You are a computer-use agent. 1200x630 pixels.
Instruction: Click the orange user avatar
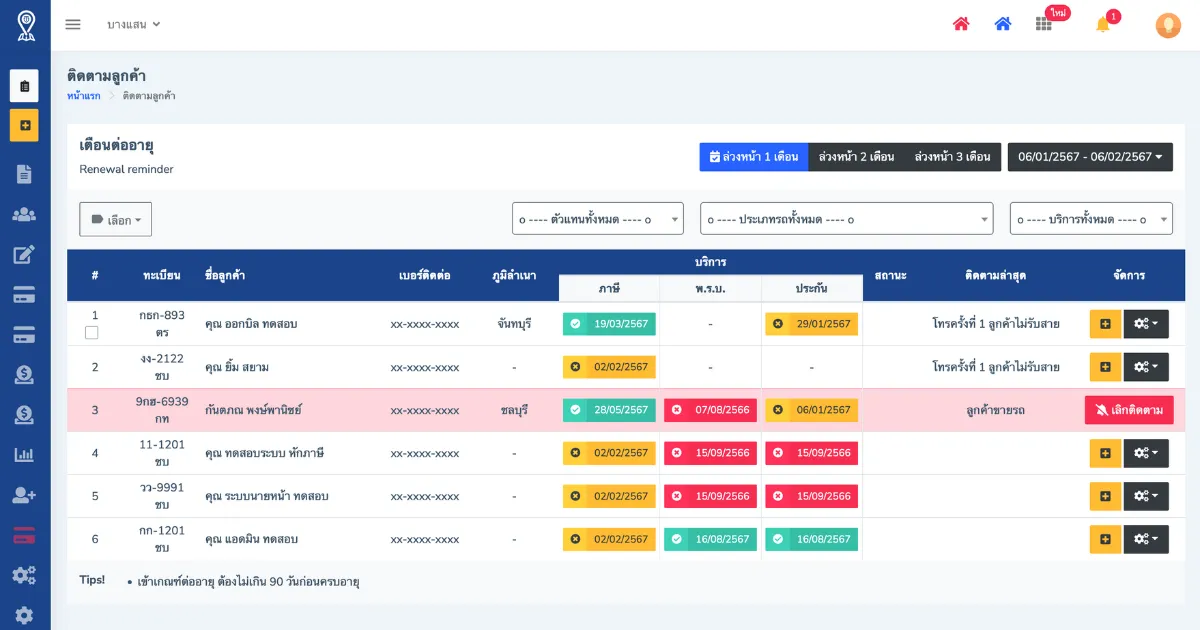1168,26
